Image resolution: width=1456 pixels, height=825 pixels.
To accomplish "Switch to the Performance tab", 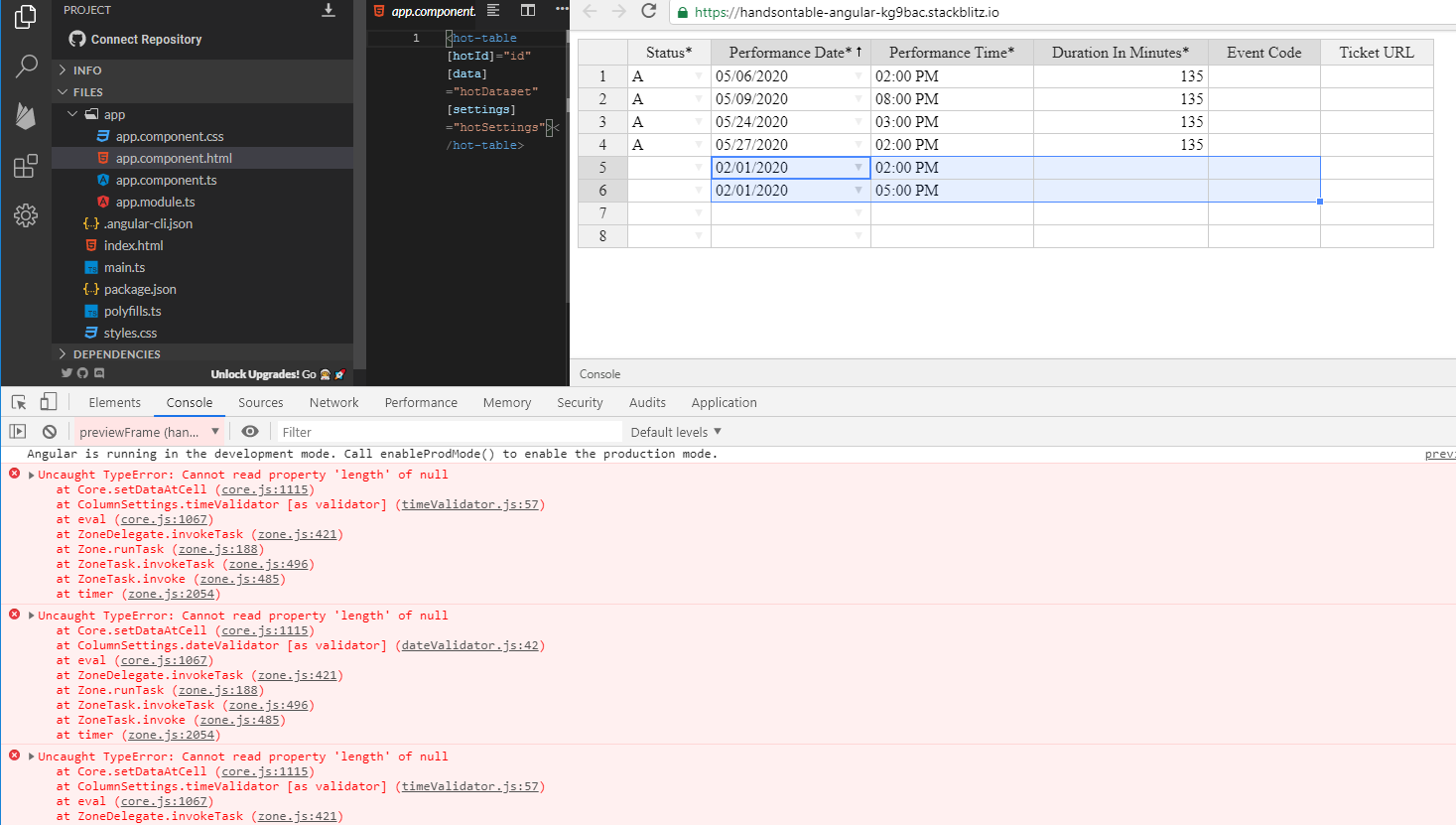I will click(421, 402).
